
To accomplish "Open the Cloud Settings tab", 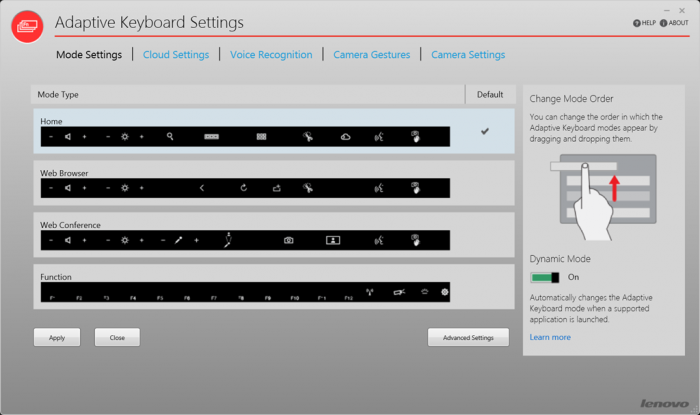I will click(x=176, y=55).
